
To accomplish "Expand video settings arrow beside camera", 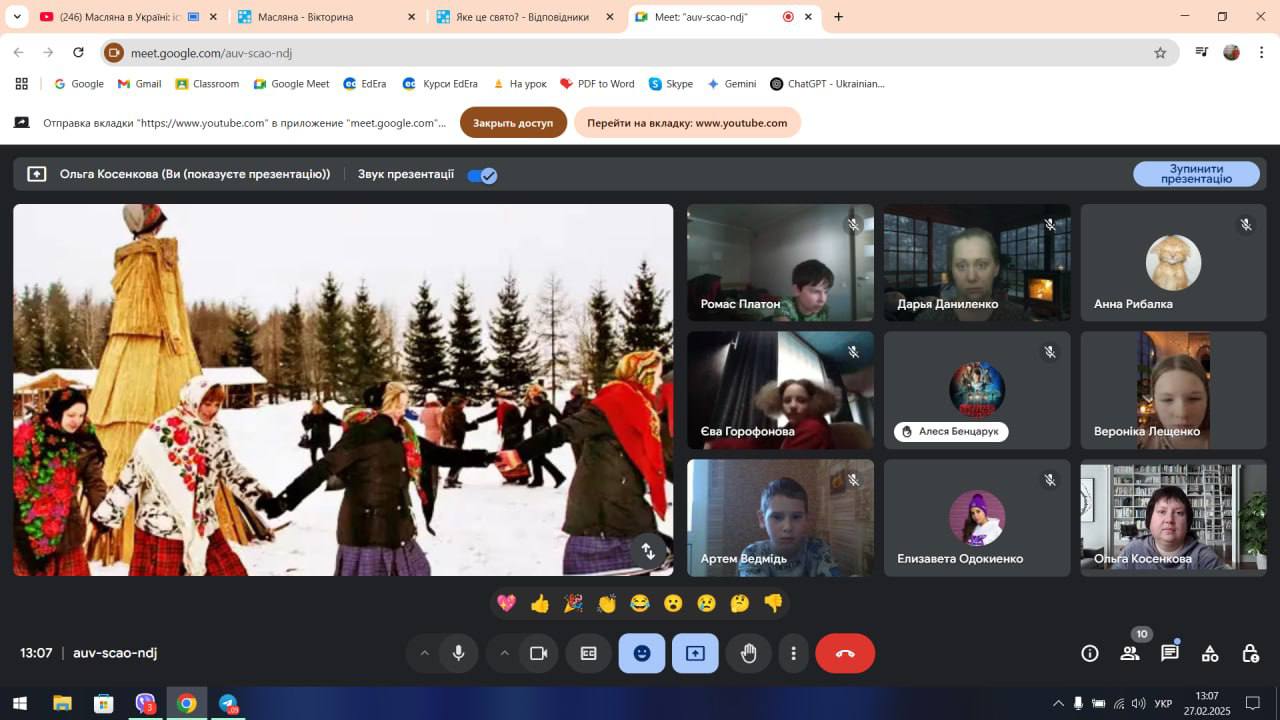I will (x=504, y=653).
